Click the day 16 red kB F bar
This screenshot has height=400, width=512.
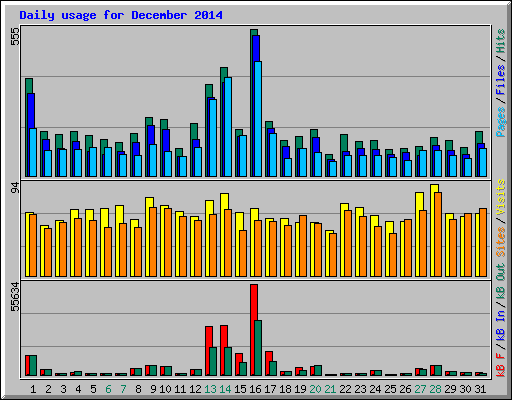[x=254, y=330]
